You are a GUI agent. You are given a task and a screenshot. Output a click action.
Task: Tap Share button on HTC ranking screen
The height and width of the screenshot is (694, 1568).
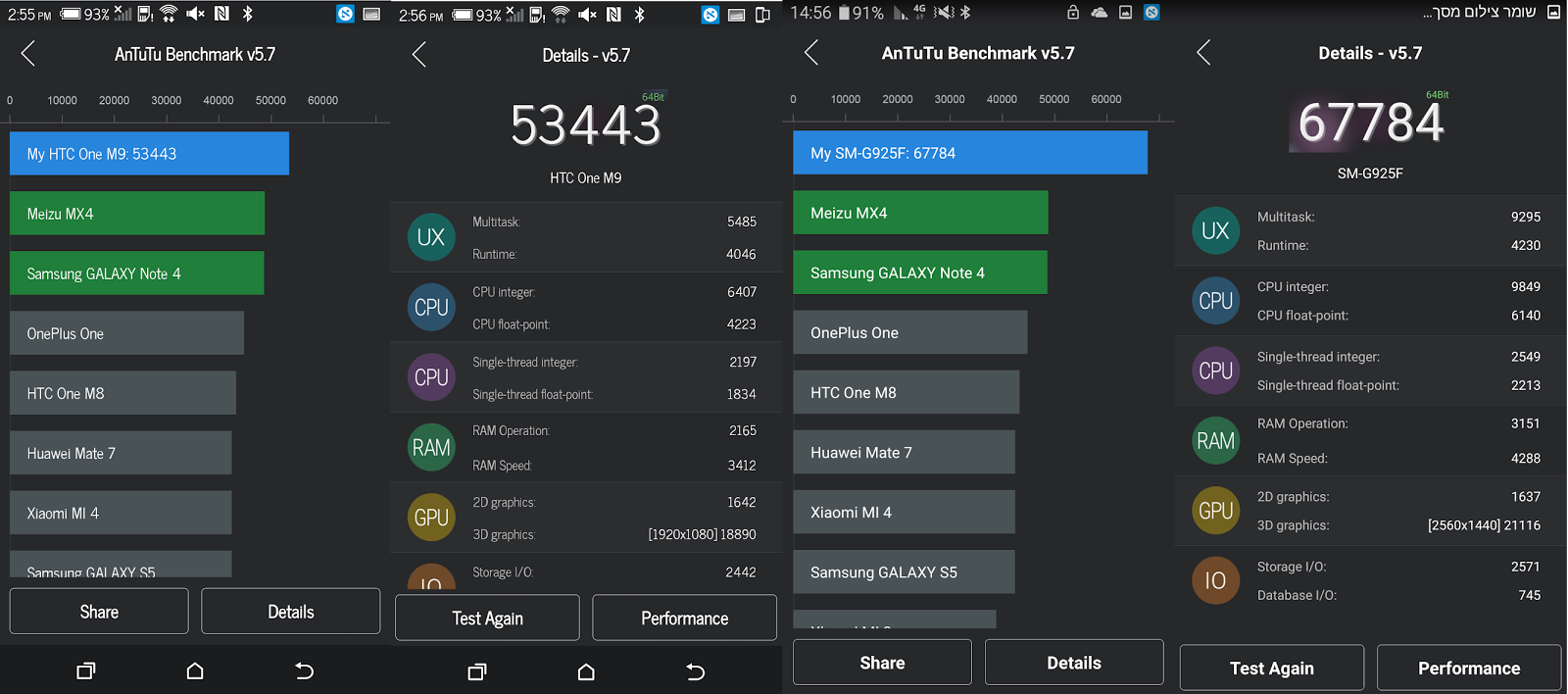[x=99, y=612]
